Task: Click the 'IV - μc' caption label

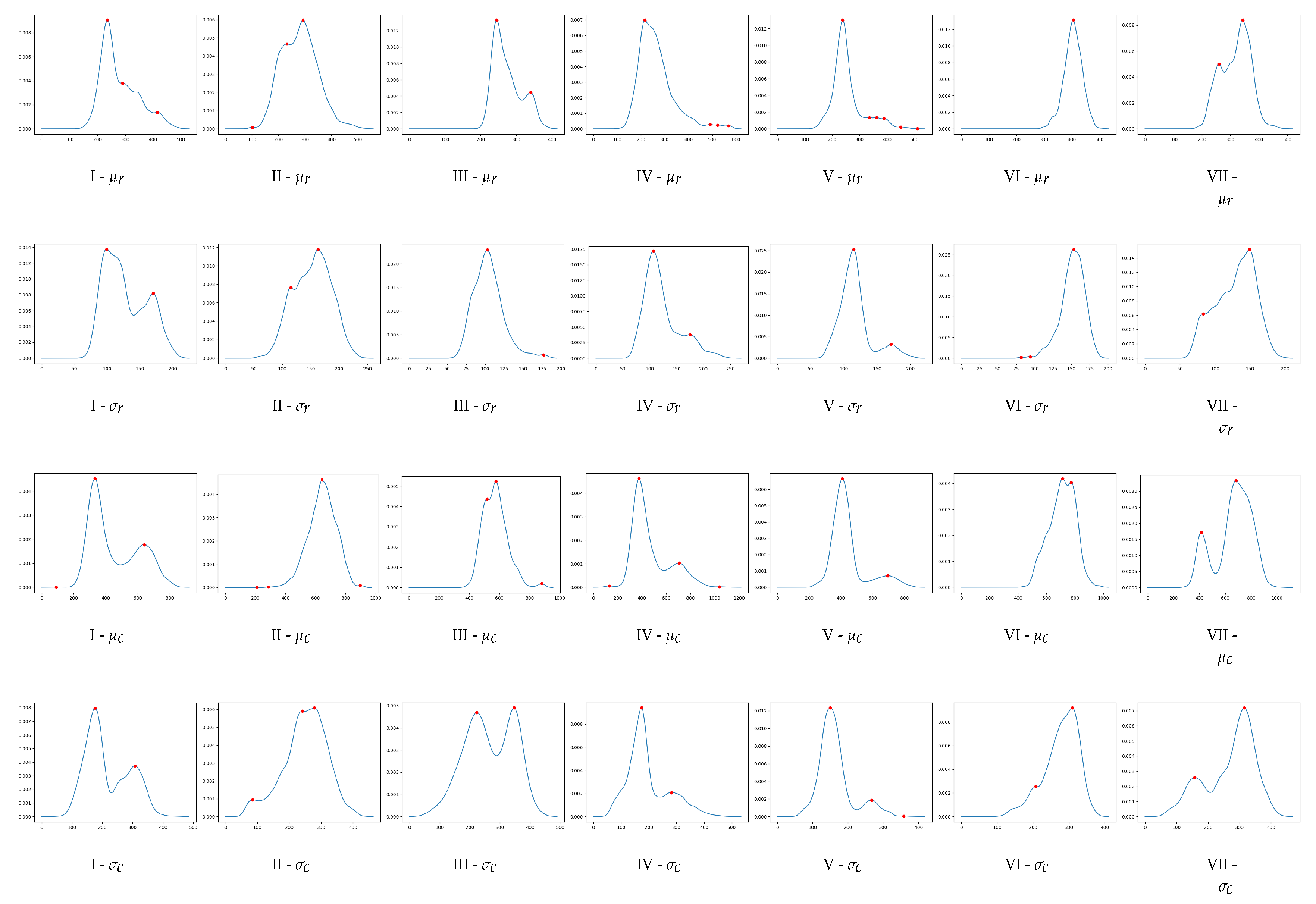Action: point(658,635)
